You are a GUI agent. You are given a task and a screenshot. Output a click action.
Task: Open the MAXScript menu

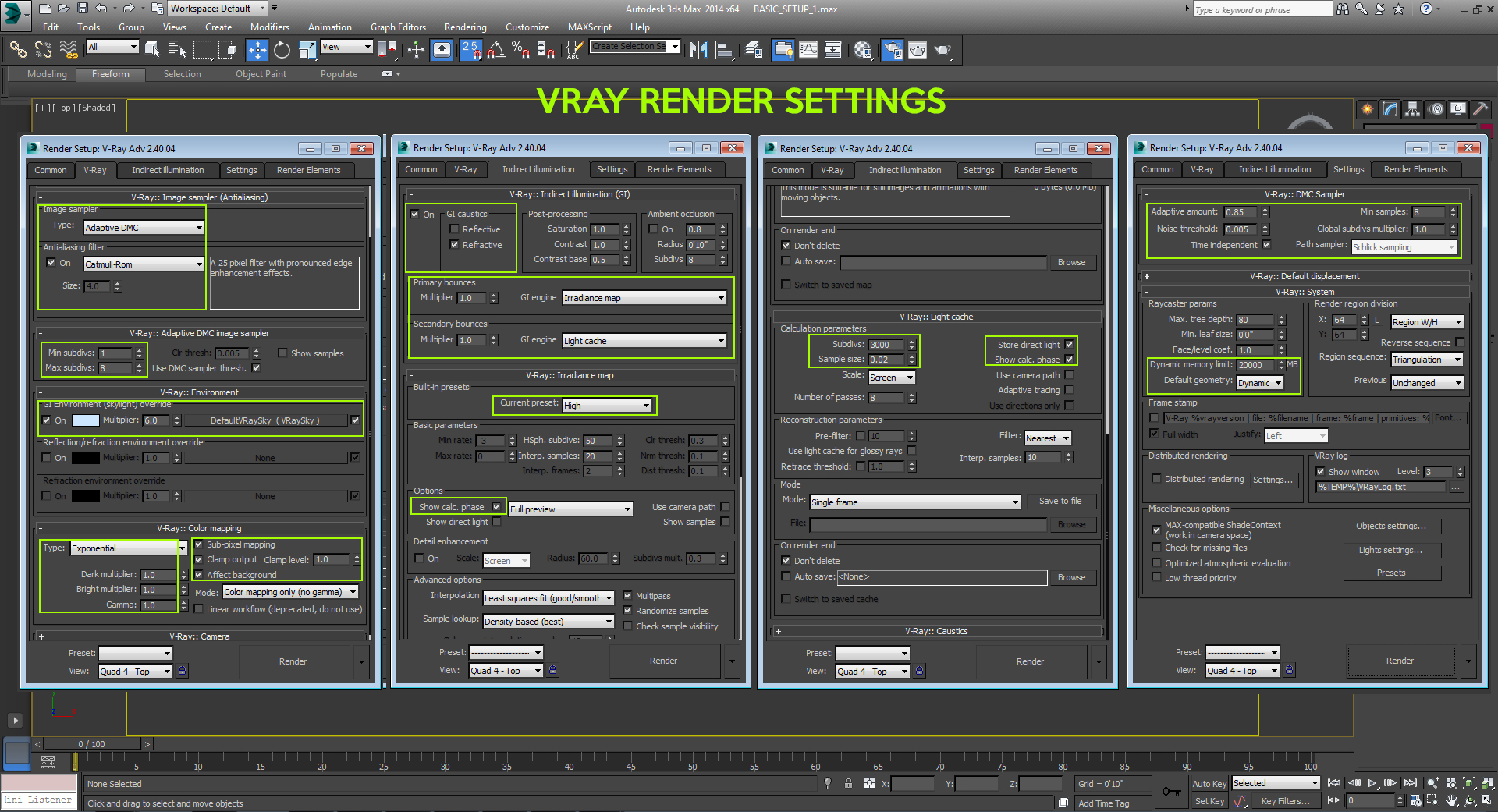click(x=590, y=27)
